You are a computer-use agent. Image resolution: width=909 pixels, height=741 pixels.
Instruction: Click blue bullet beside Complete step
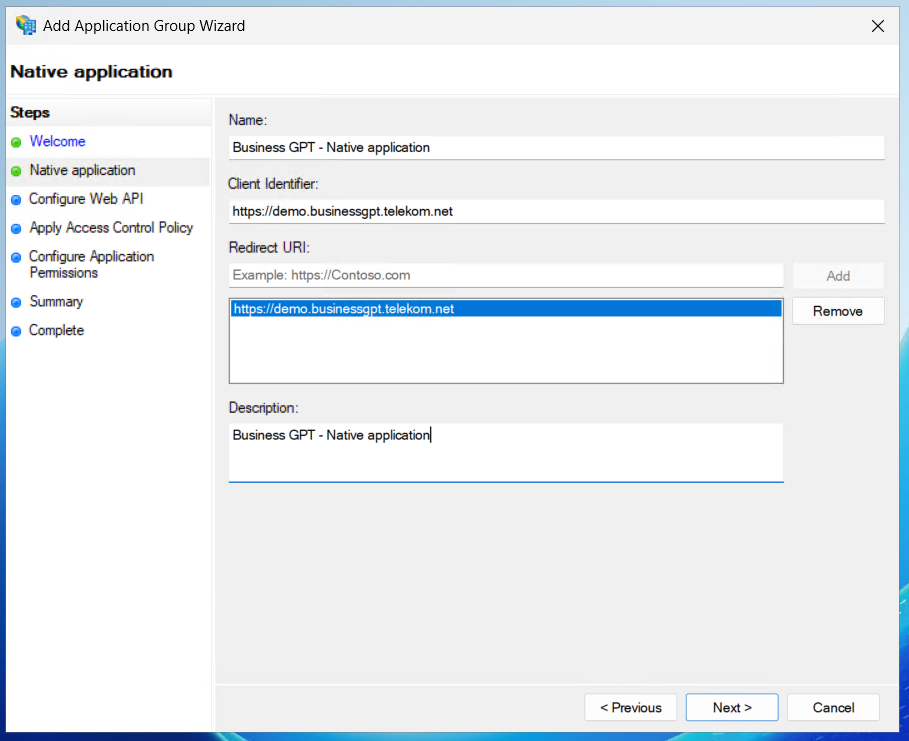(x=16, y=331)
